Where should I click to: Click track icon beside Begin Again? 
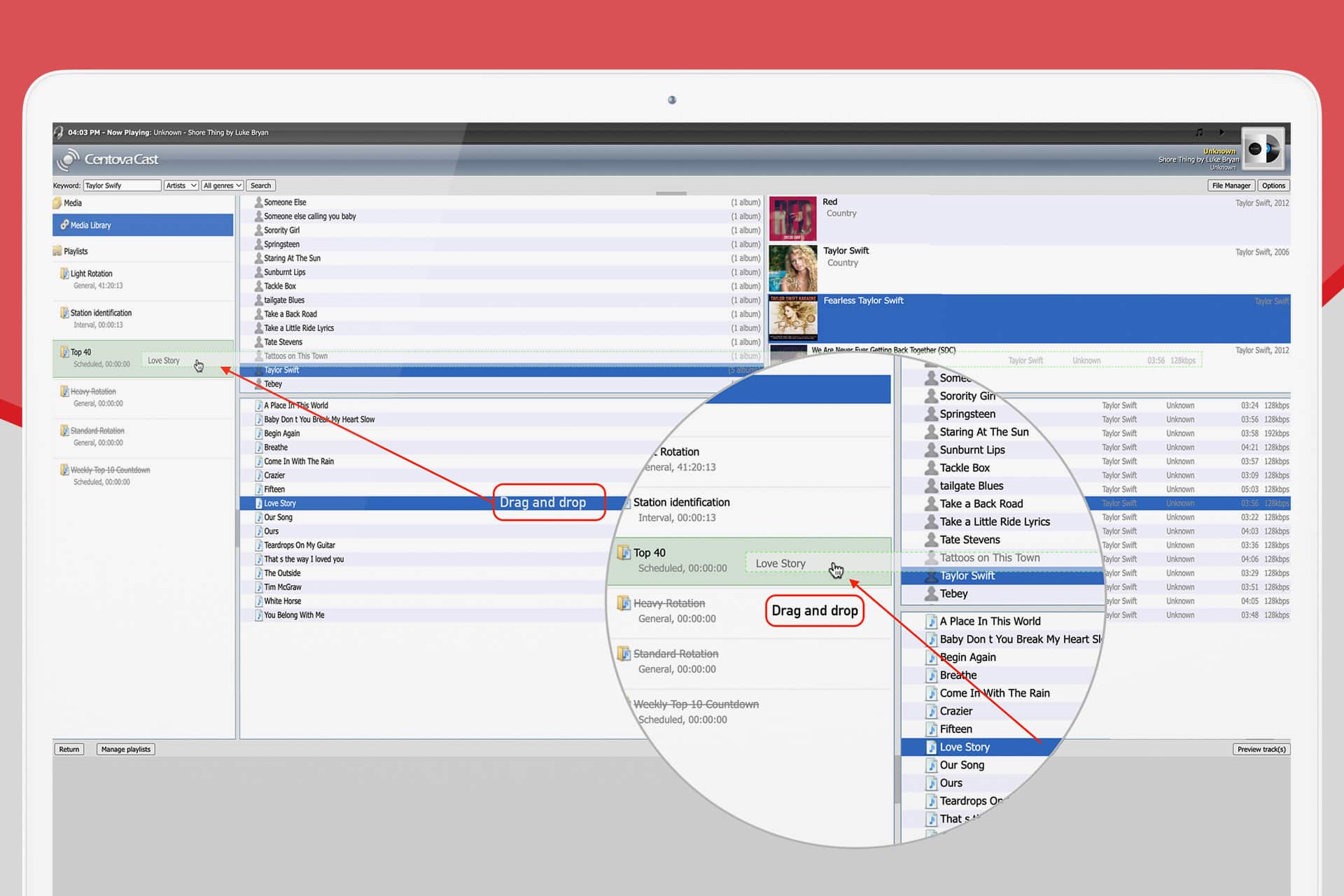pyautogui.click(x=258, y=433)
